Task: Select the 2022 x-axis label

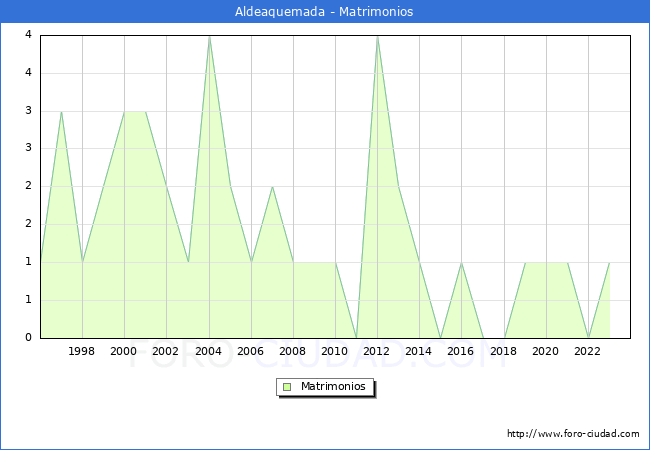Action: (587, 351)
